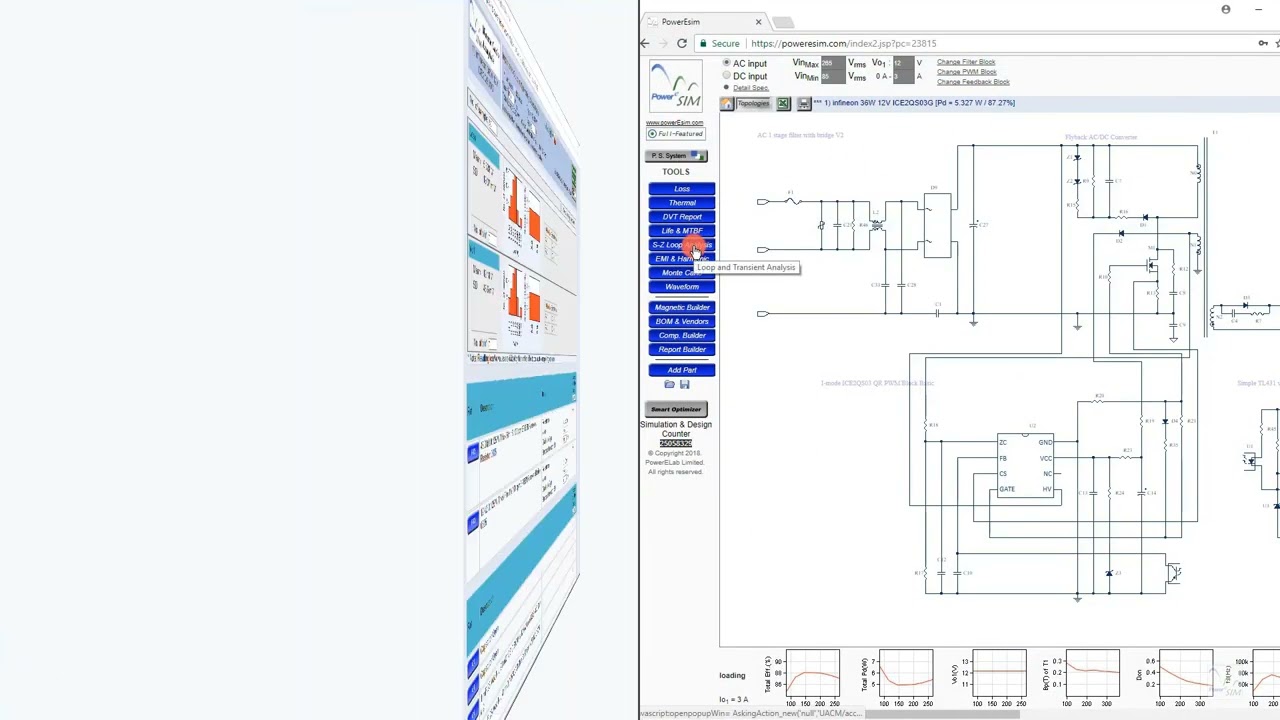Open Report Builder
Viewport: 1280px width, 720px height.
click(x=681, y=350)
